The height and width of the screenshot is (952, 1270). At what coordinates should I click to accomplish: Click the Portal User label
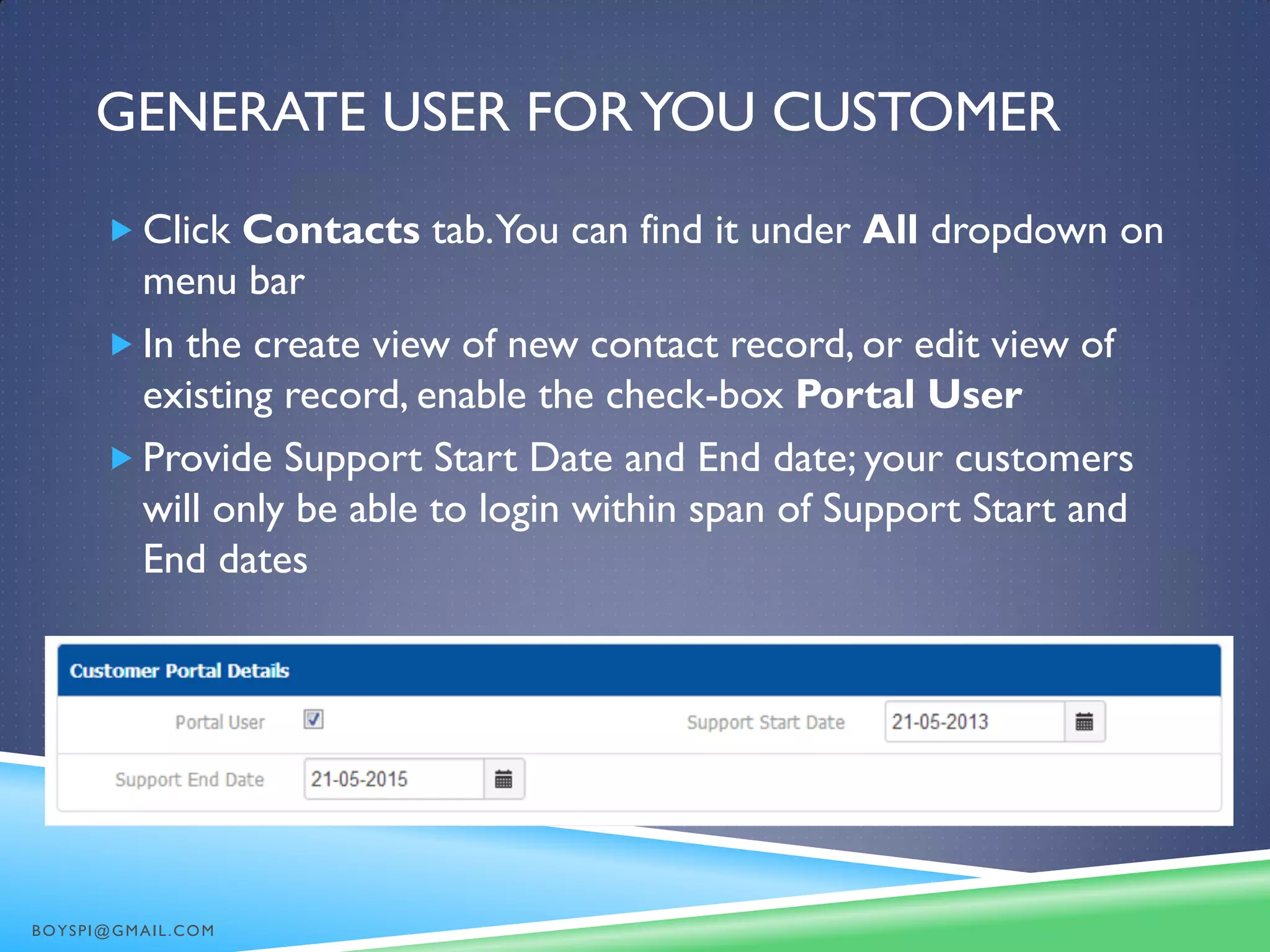point(220,723)
